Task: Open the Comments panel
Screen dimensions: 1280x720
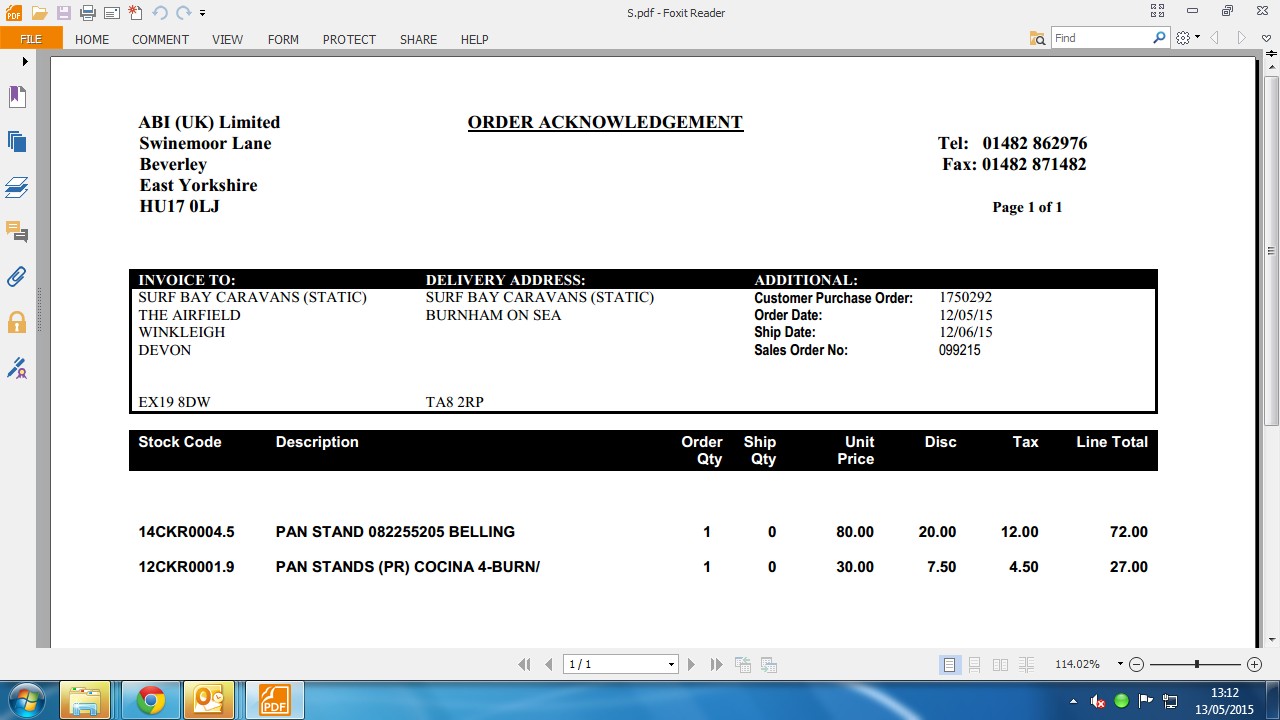Action: tap(17, 232)
